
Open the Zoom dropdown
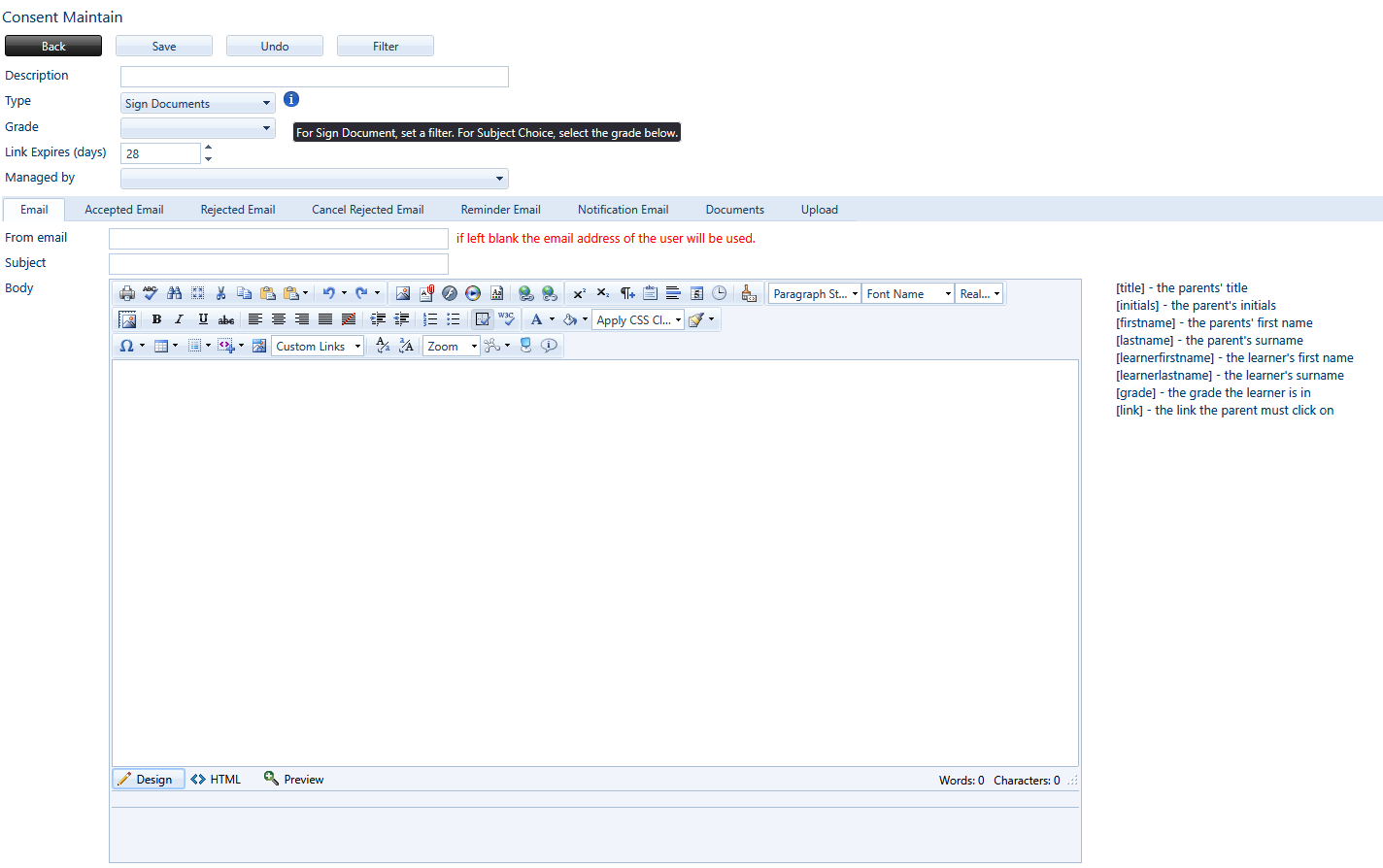pos(452,346)
